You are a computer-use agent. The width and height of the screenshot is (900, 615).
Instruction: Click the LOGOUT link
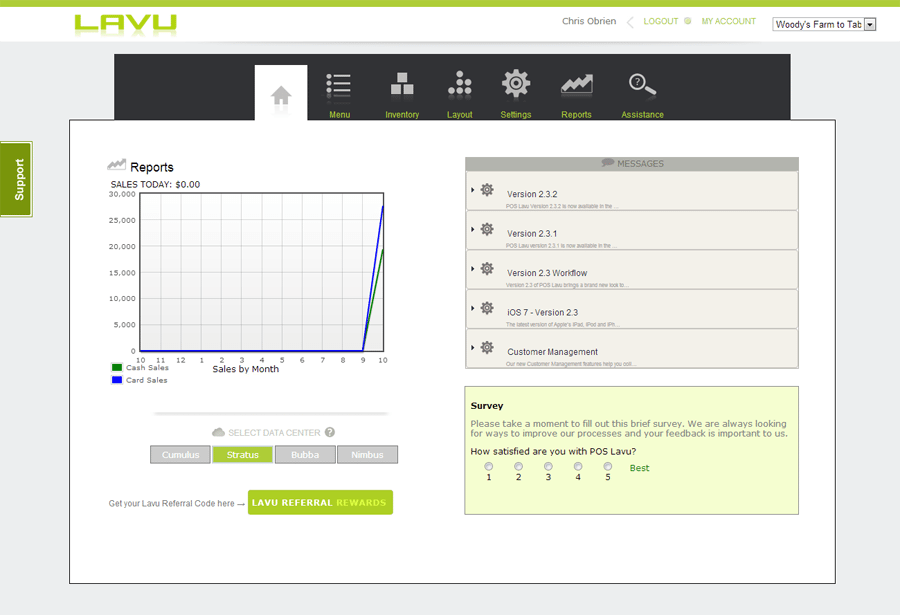pyautogui.click(x=661, y=21)
